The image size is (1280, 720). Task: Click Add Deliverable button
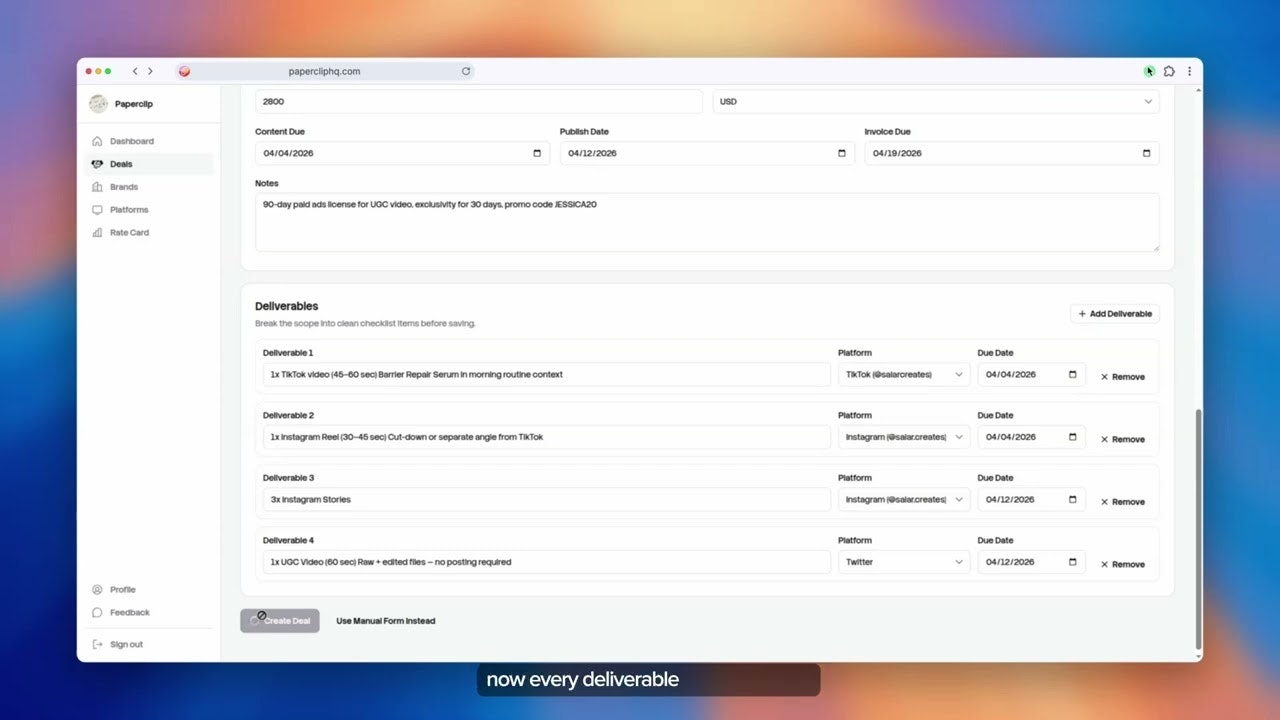click(1115, 314)
